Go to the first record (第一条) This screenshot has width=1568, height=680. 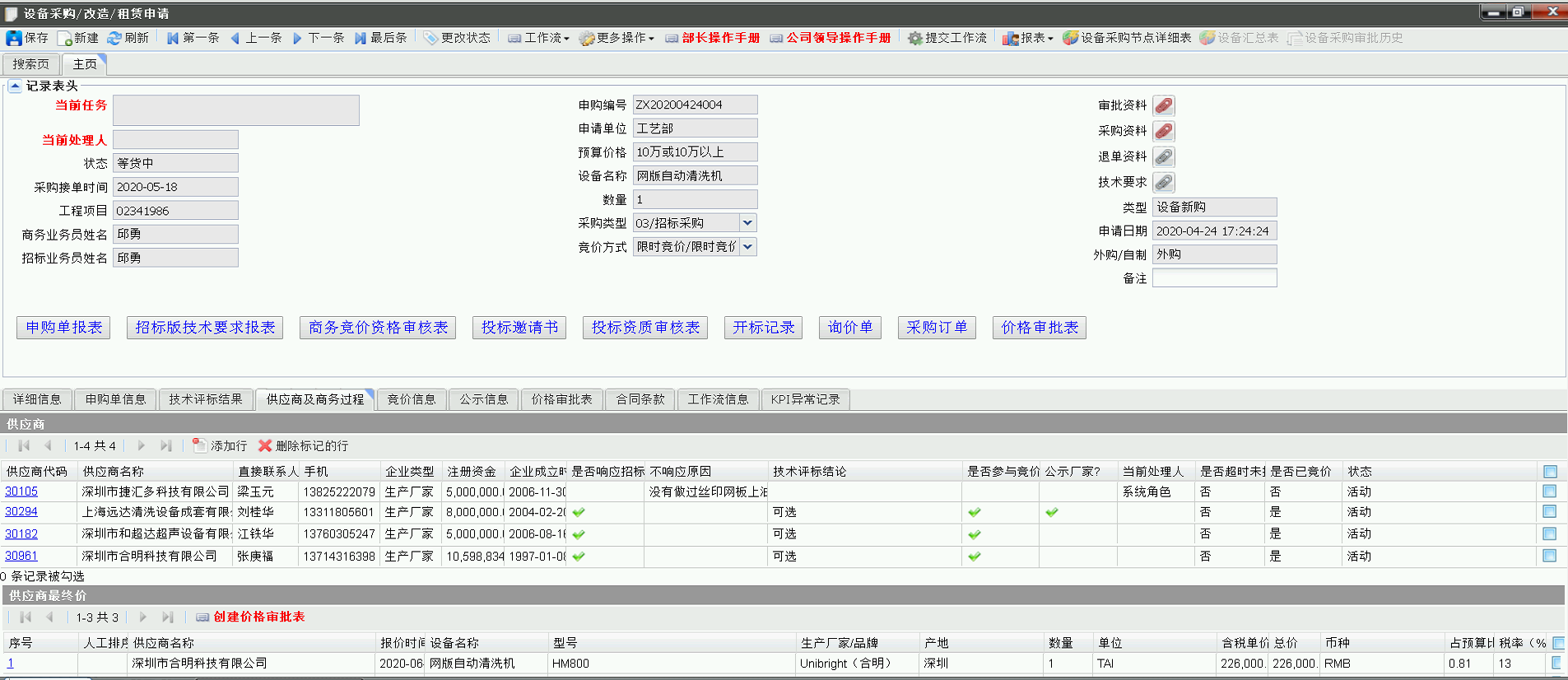[x=173, y=38]
